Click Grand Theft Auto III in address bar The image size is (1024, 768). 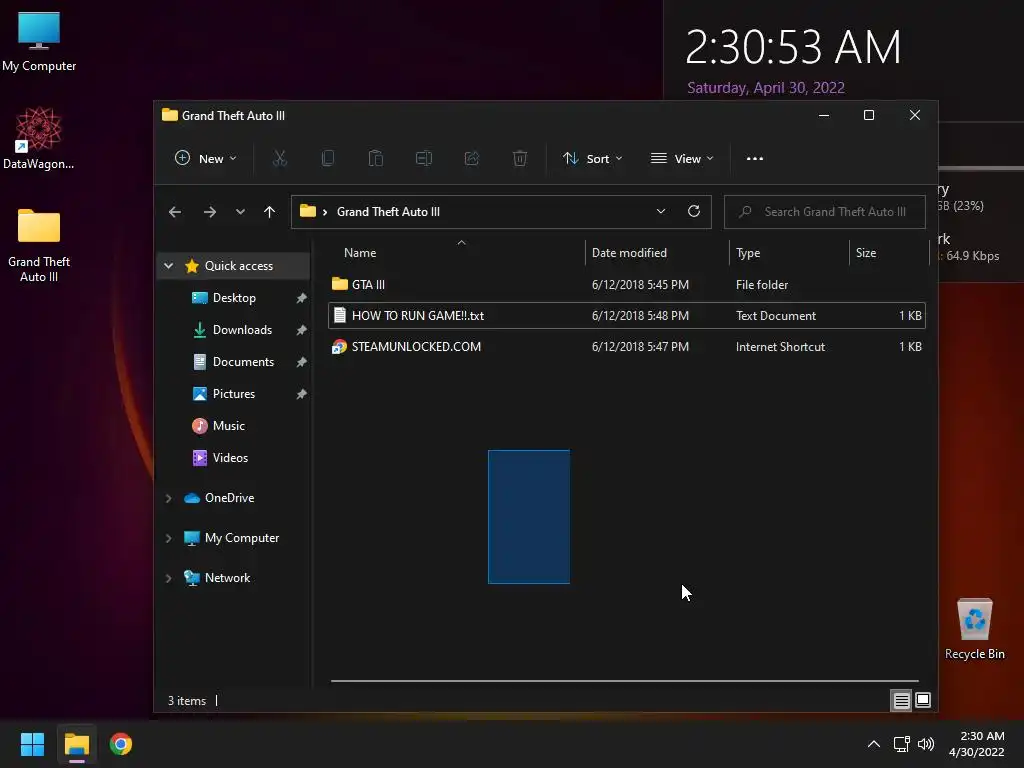[x=388, y=212]
